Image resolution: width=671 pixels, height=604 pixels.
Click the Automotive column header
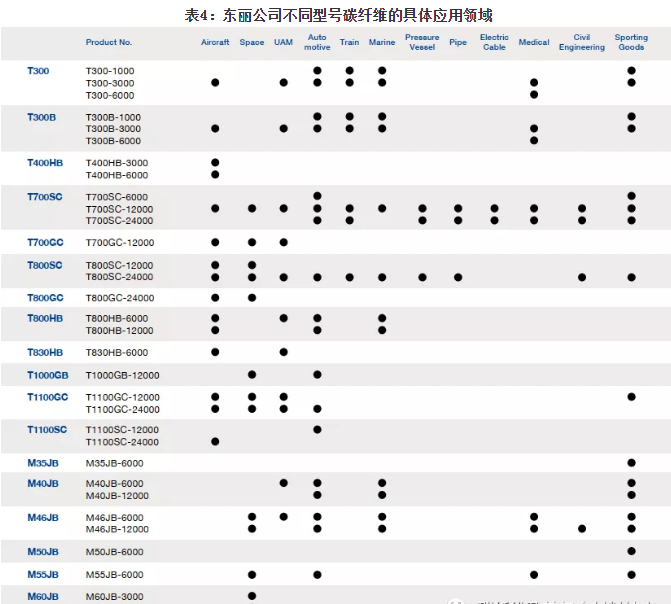pos(317,42)
